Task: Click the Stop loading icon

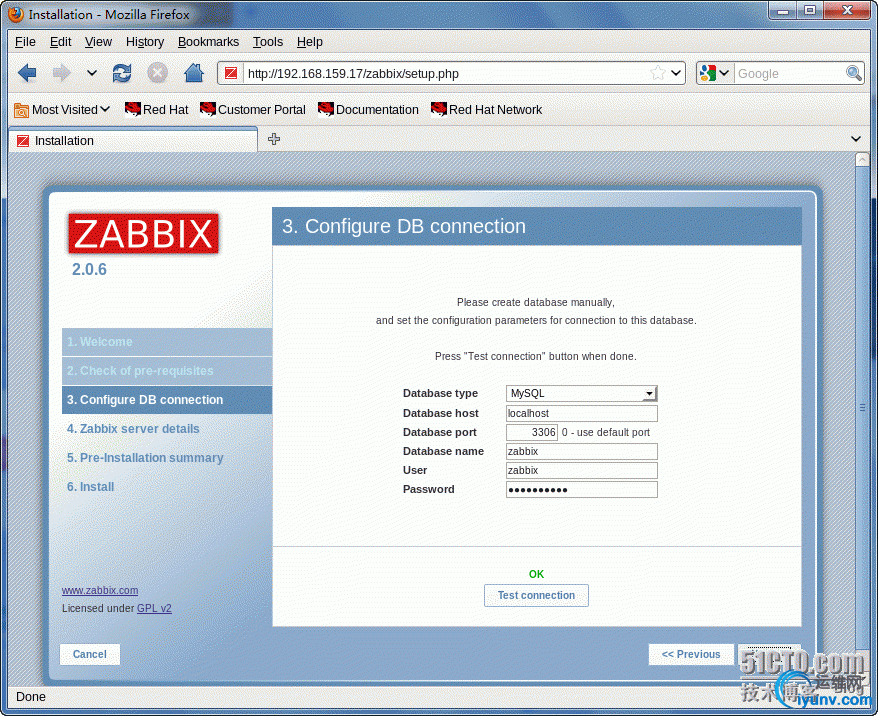Action: tap(157, 73)
